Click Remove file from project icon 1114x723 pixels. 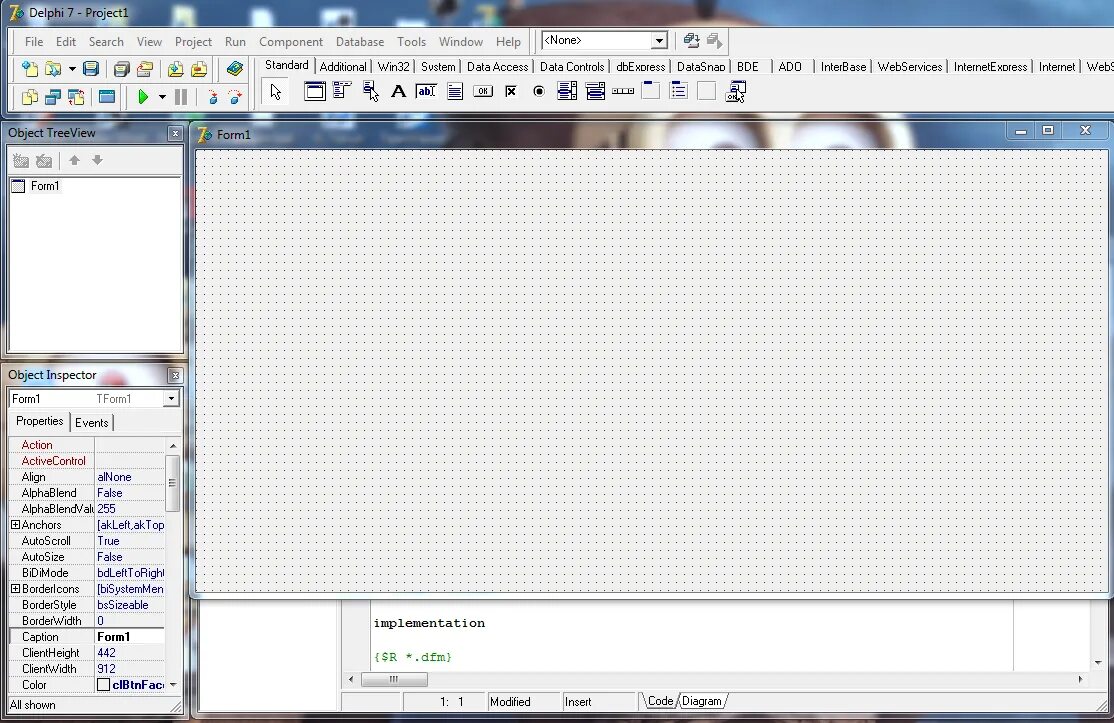click(x=199, y=69)
